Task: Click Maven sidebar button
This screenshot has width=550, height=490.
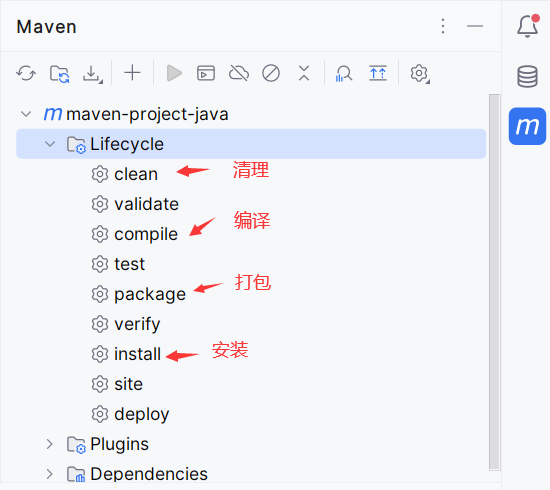Action: (x=527, y=126)
